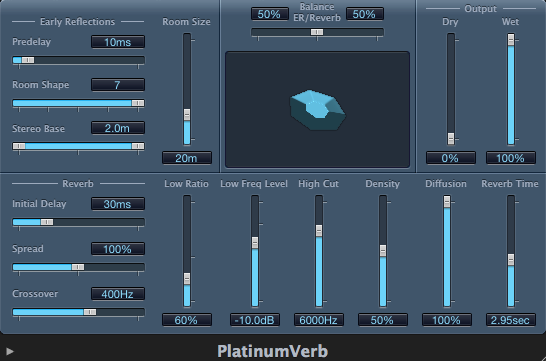Click the Wet 100% value field
The image size is (546, 361).
click(511, 158)
